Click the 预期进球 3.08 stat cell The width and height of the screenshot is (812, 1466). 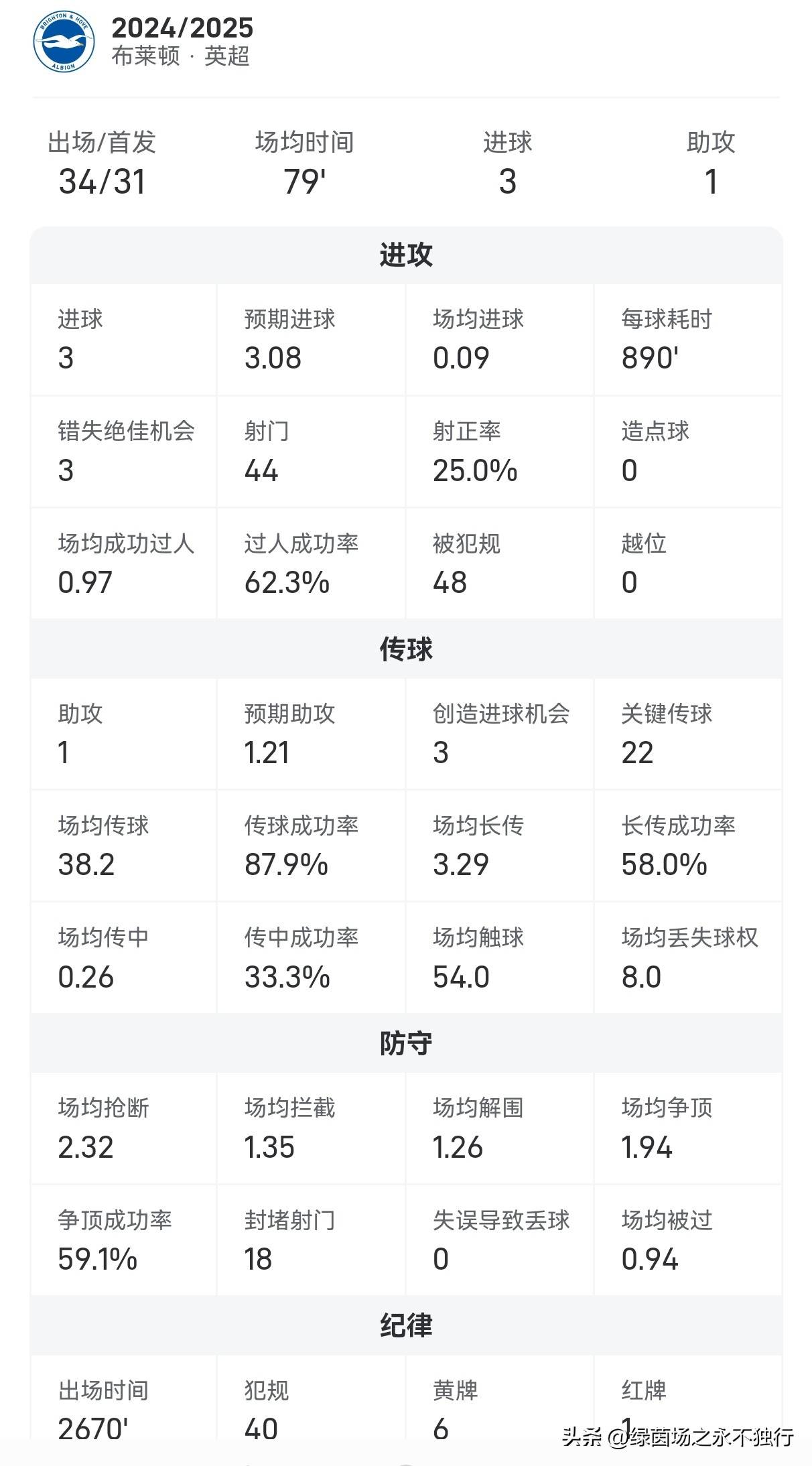pyautogui.click(x=311, y=340)
